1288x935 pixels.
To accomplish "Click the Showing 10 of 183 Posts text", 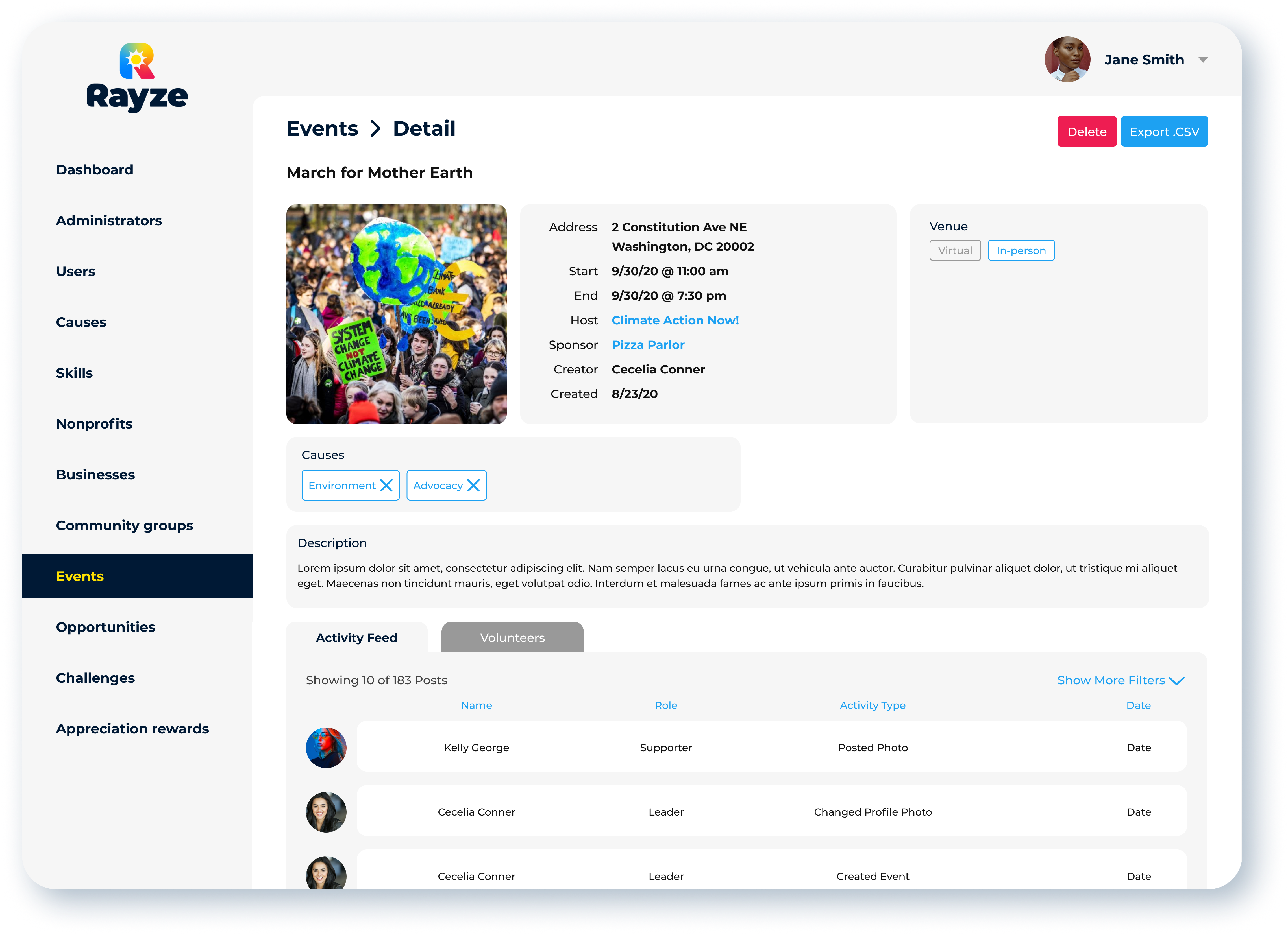I will (376, 680).
